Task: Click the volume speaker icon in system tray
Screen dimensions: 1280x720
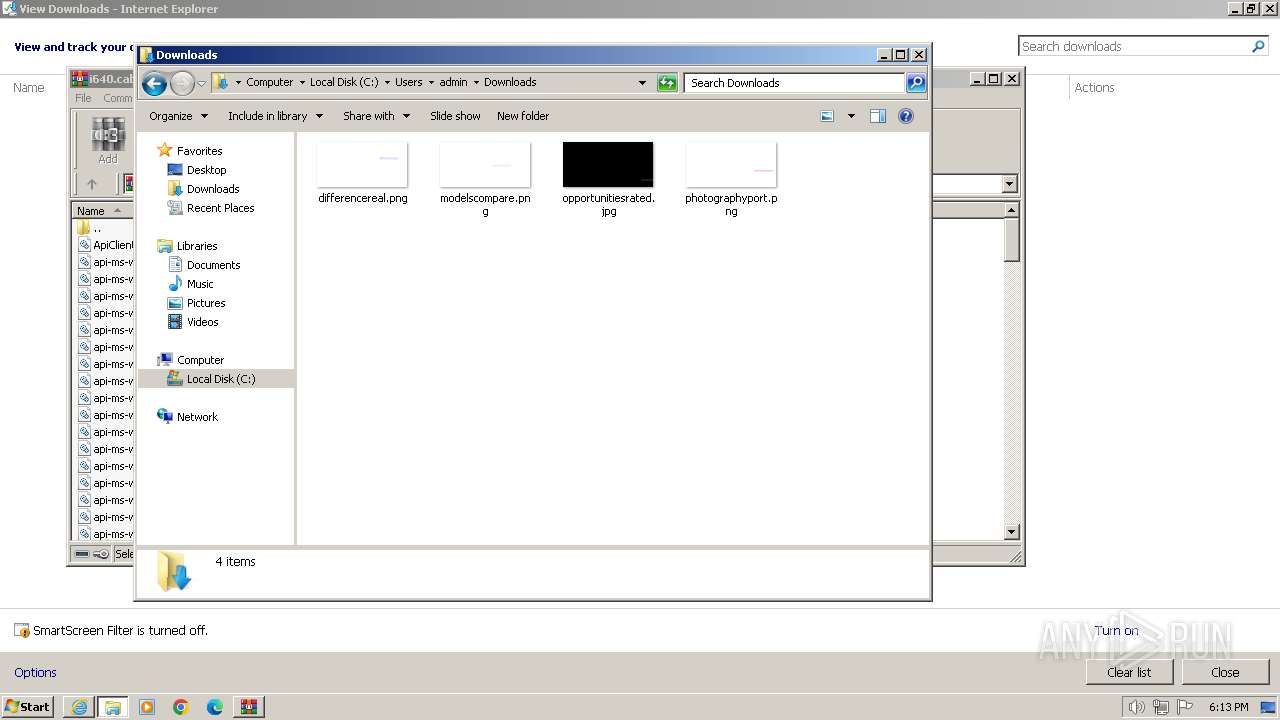Action: (1136, 707)
